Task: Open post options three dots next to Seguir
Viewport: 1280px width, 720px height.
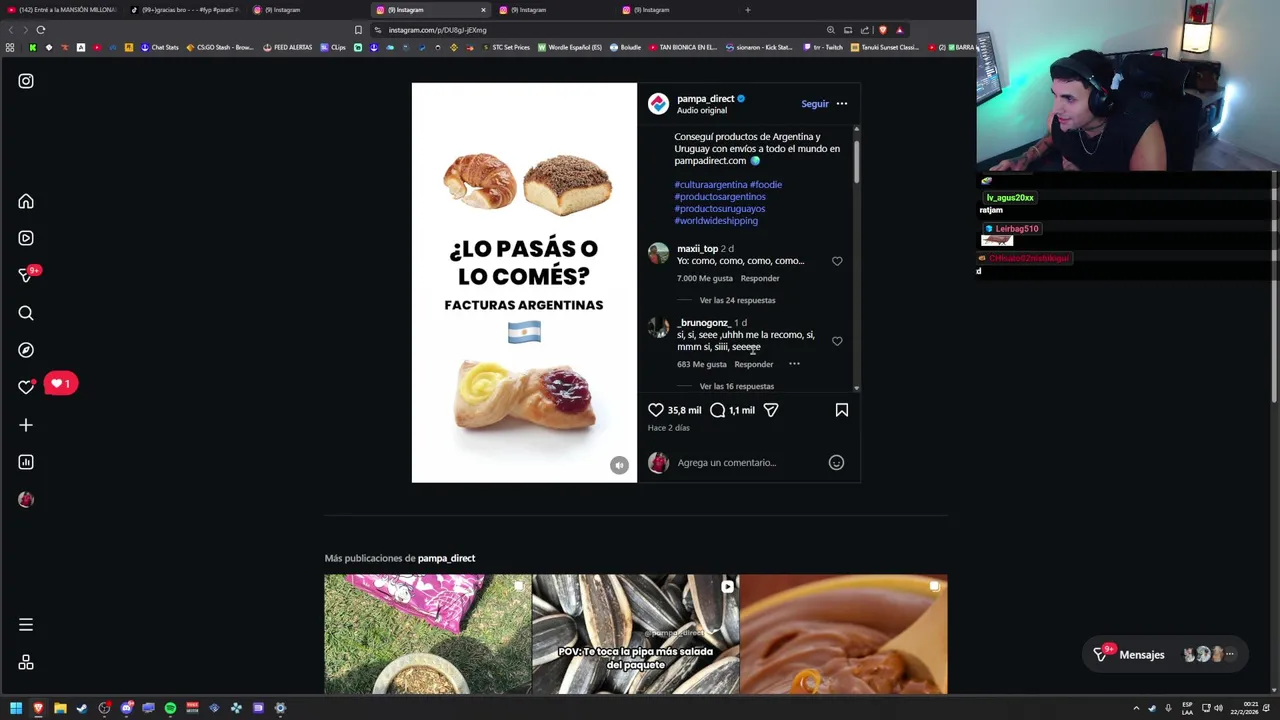Action: coord(842,104)
